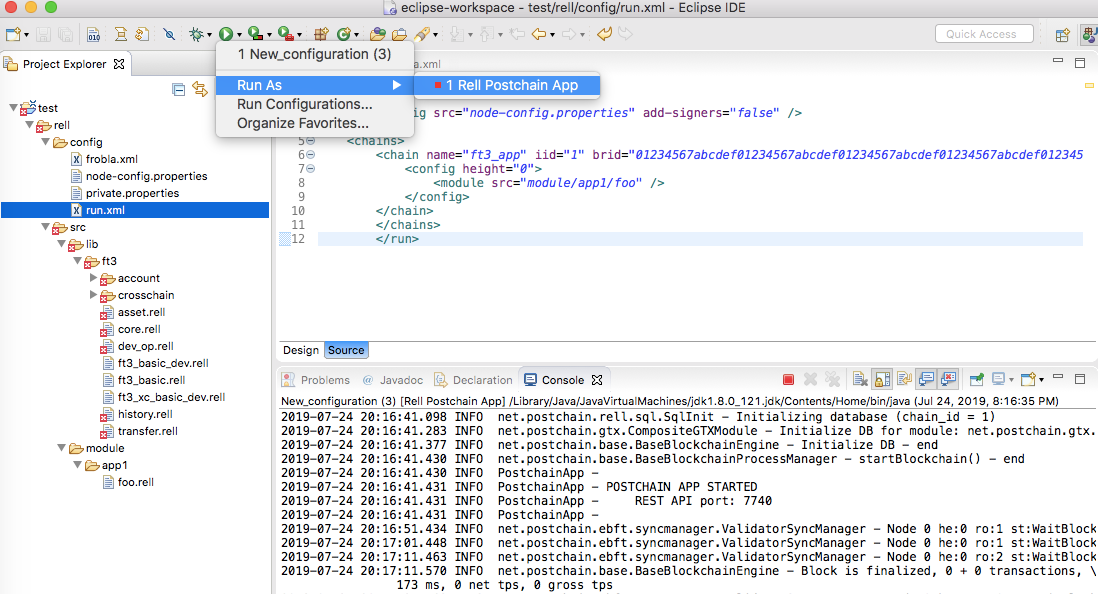Click the Search flashlight icon in toolbar
This screenshot has height=594, width=1098.
click(422, 34)
